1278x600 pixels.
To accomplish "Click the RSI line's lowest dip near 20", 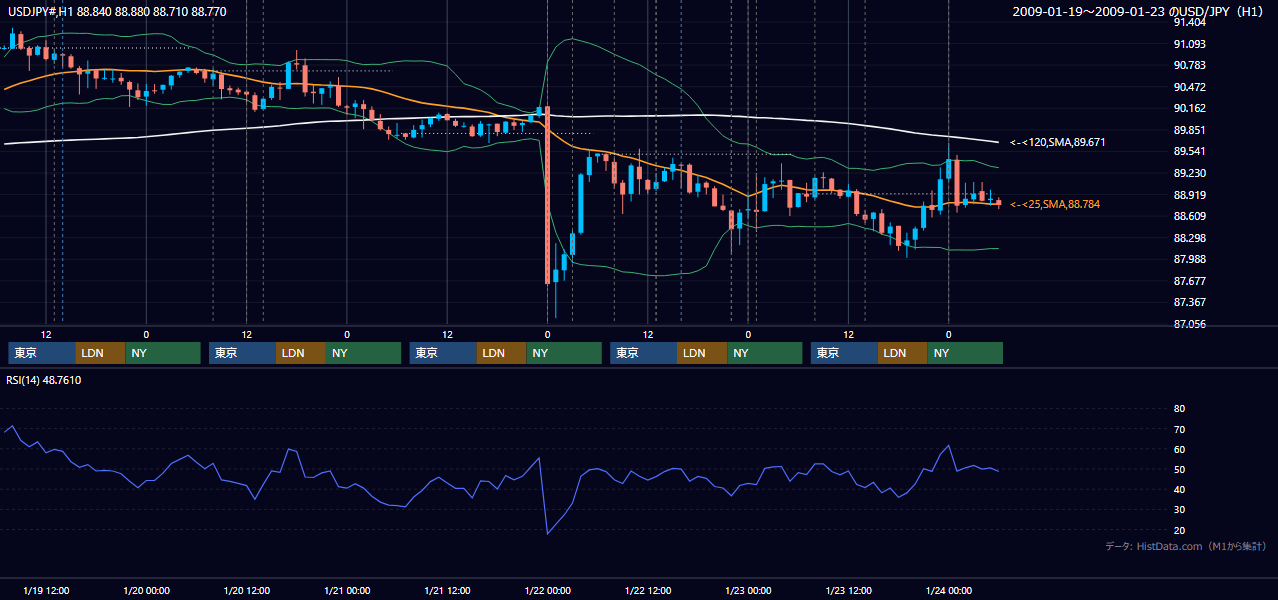I will [547, 533].
